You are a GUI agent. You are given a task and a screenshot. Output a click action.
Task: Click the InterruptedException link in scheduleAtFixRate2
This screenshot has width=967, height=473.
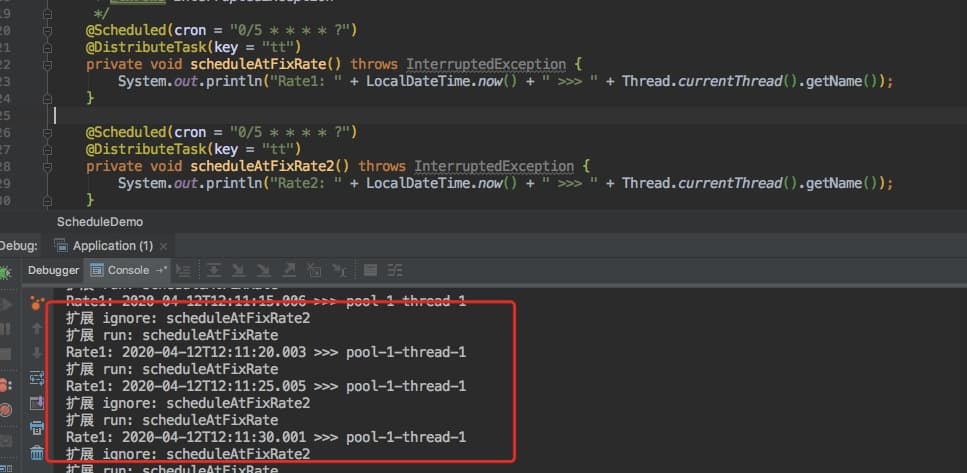pos(493,166)
